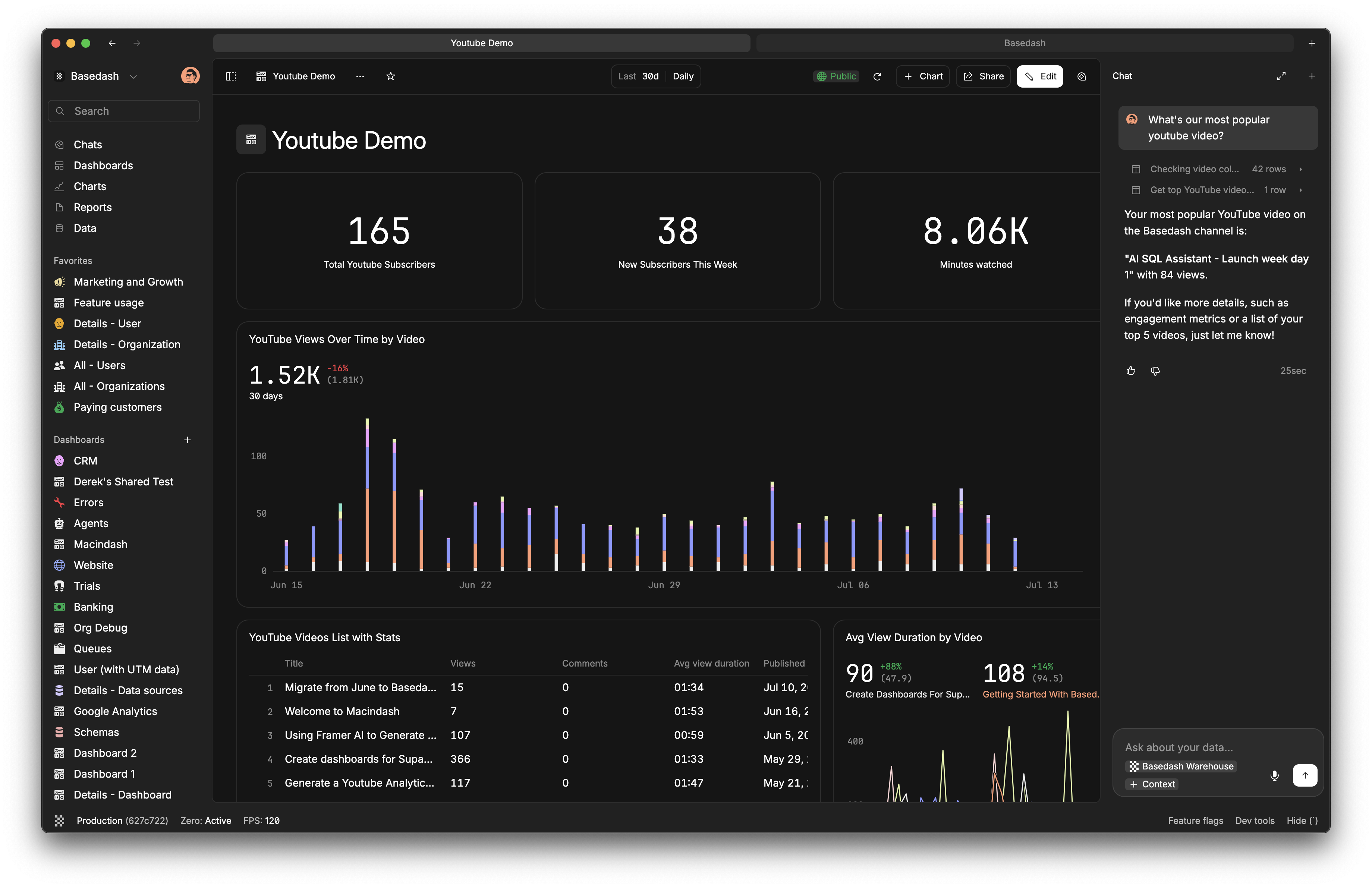
Task: Expand the chat panel to fullscreen
Action: pyautogui.click(x=1281, y=76)
